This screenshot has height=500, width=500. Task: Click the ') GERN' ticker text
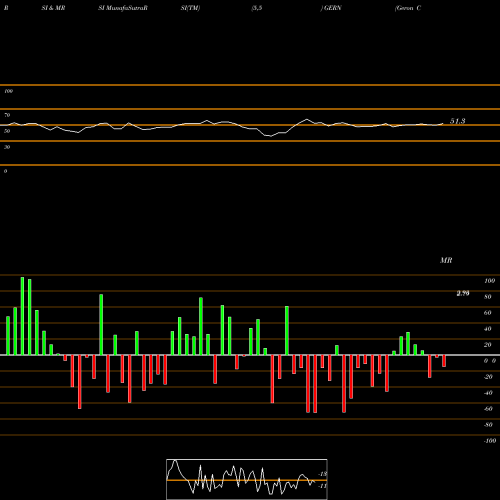(331, 8)
